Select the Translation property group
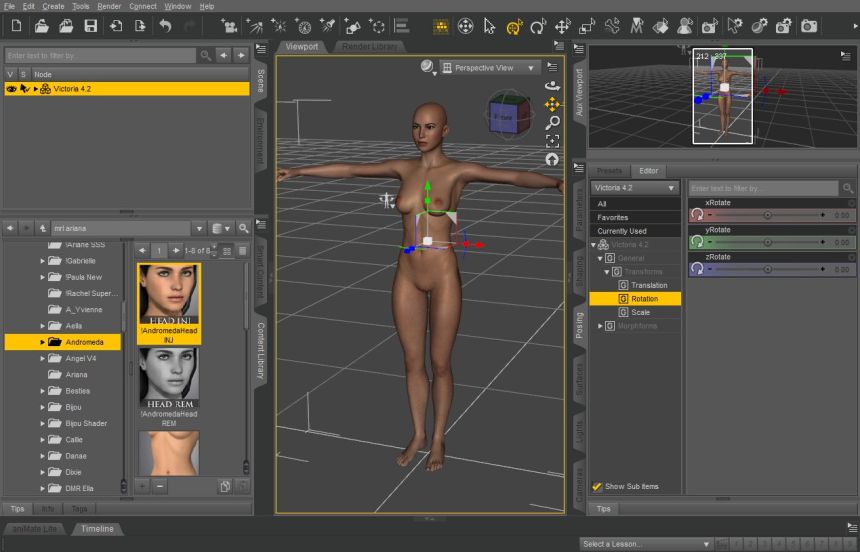 pos(649,285)
